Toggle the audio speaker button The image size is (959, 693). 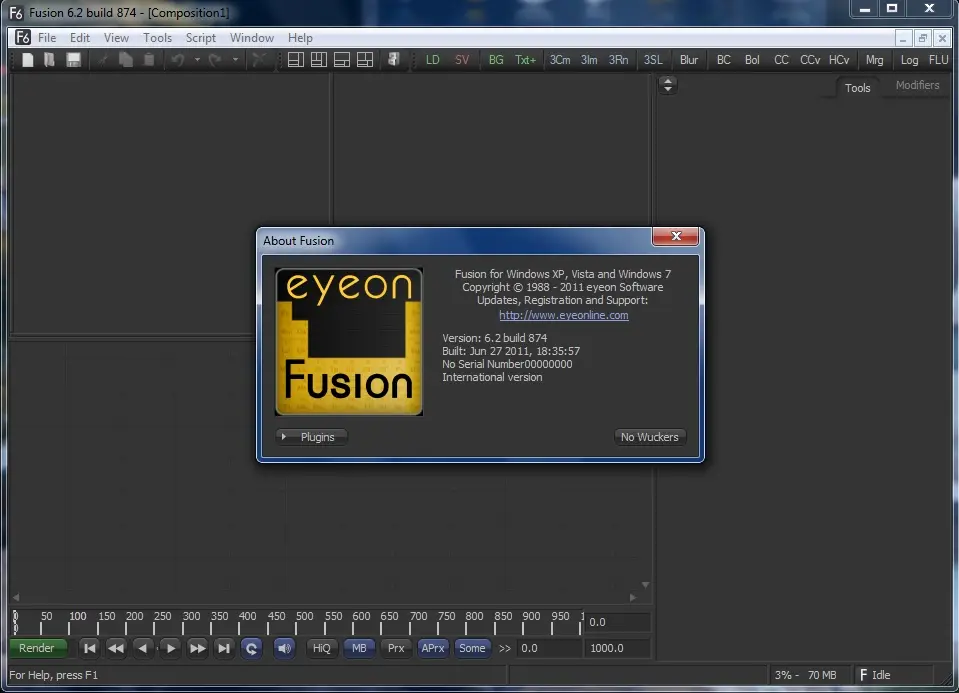pos(284,648)
